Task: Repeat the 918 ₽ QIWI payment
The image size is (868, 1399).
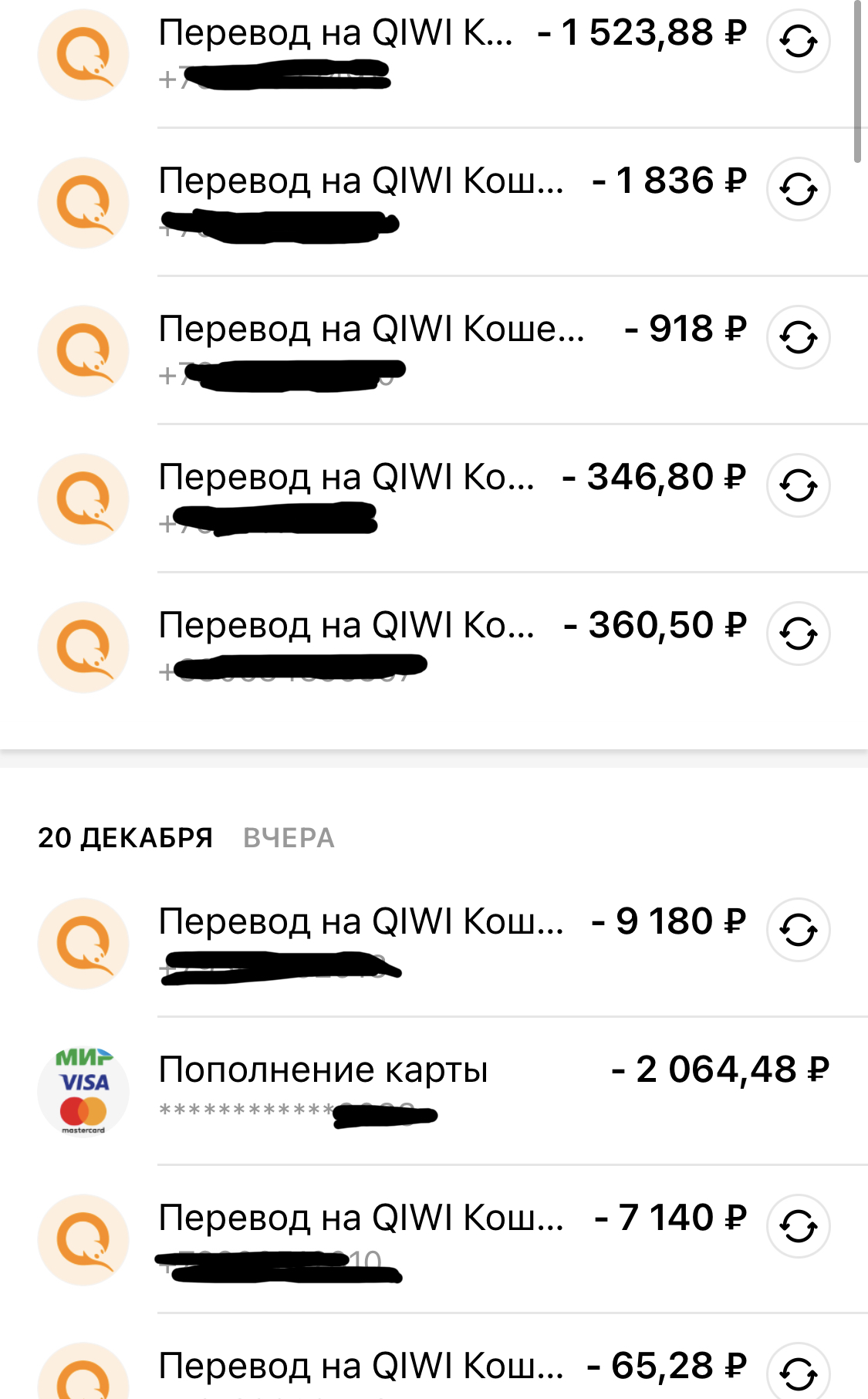Action: [798, 337]
